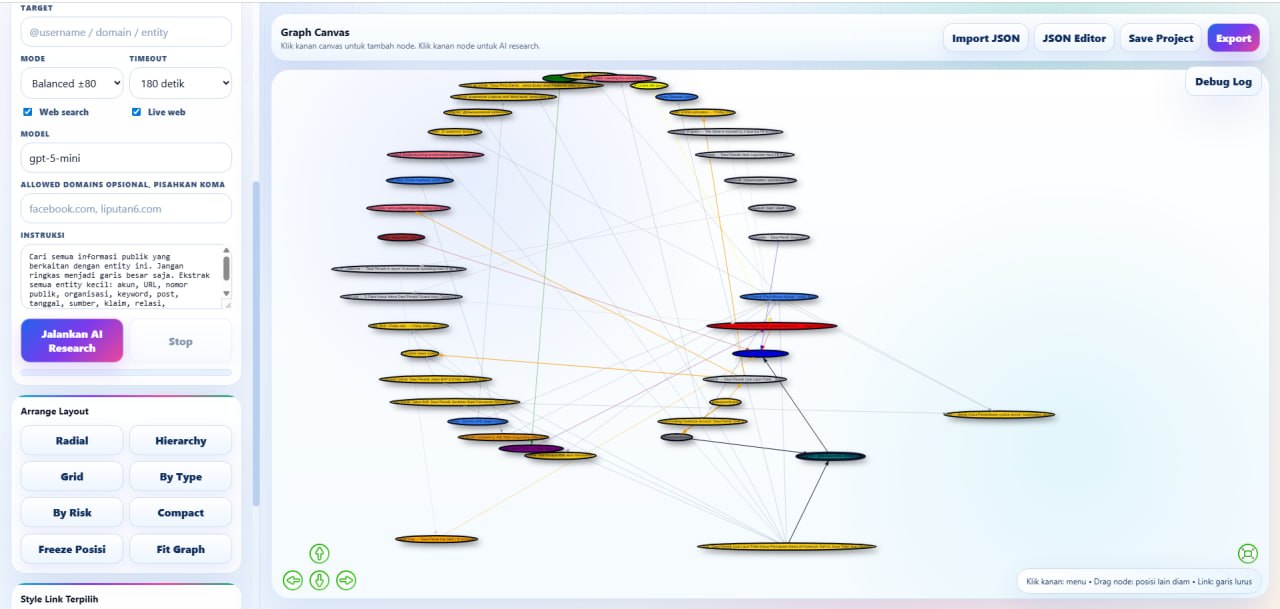The width and height of the screenshot is (1280, 609).
Task: Click the Target input field
Action: point(126,32)
